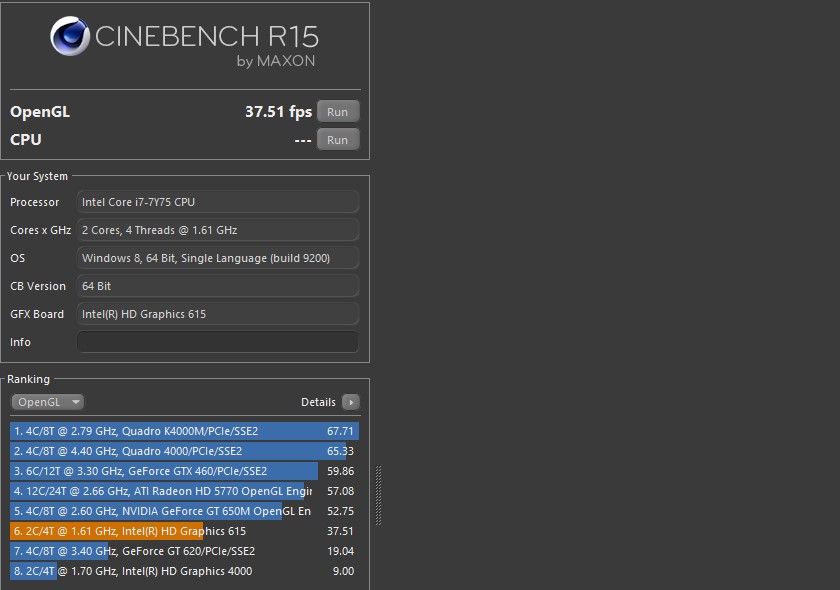Viewport: 840px width, 590px height.
Task: Select ranking row GeForce GT 650M
Action: click(184, 511)
